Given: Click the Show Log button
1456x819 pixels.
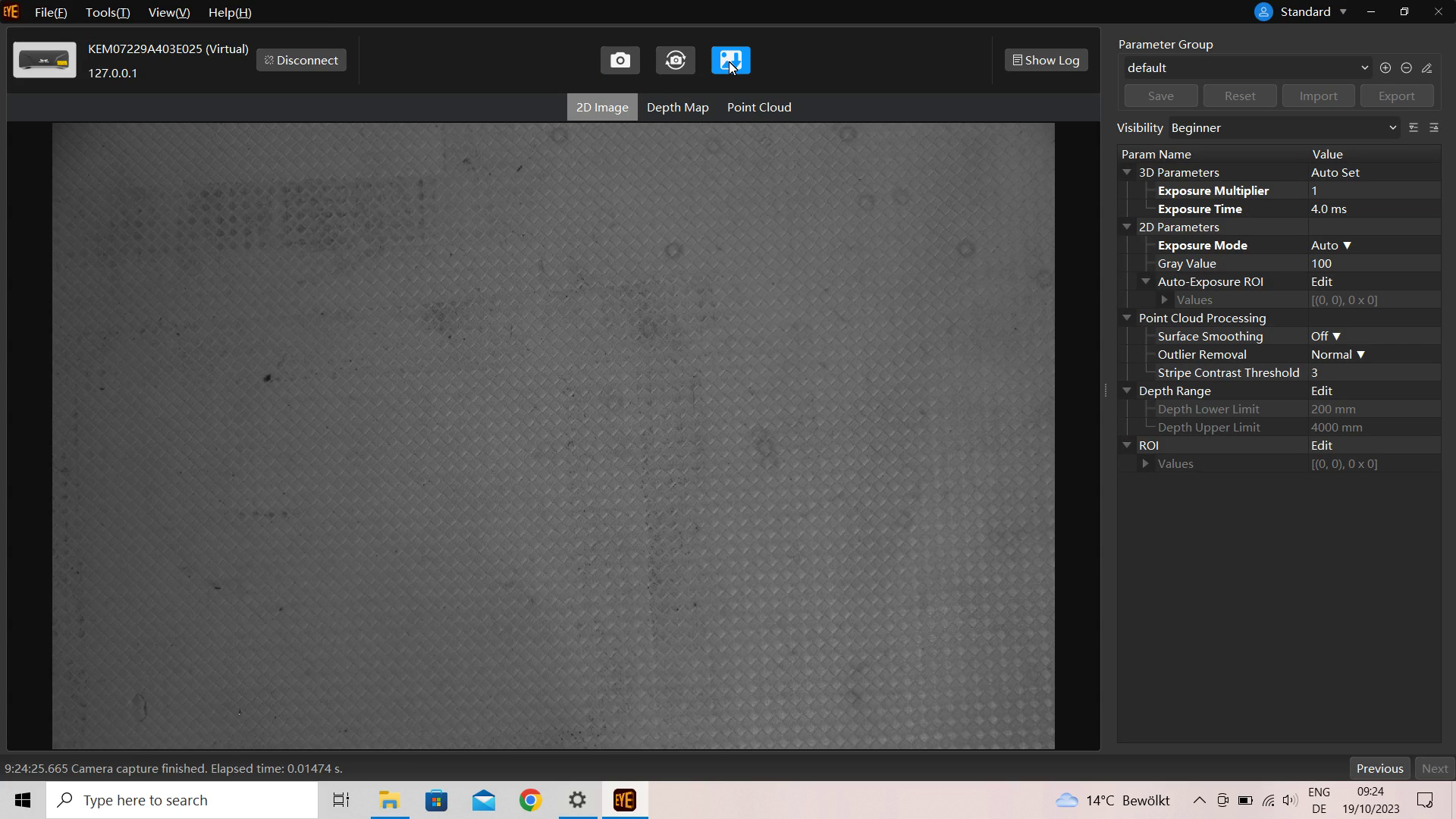Looking at the screenshot, I should pos(1046,61).
